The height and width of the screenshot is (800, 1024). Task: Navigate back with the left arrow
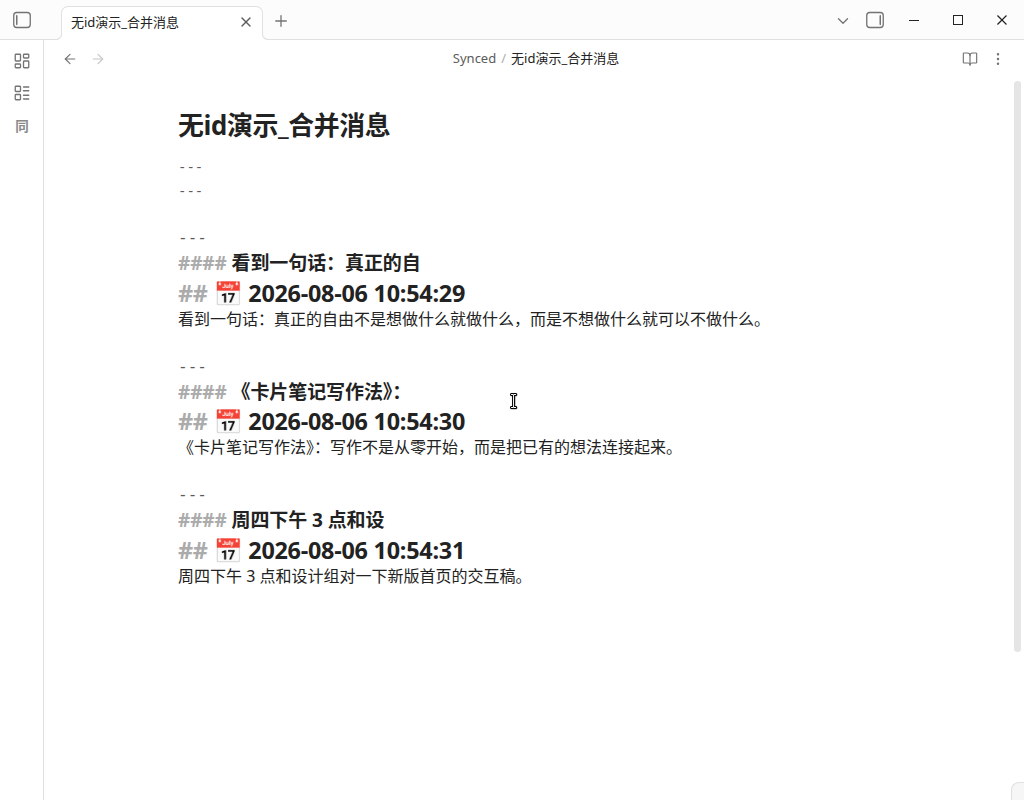[x=70, y=59]
